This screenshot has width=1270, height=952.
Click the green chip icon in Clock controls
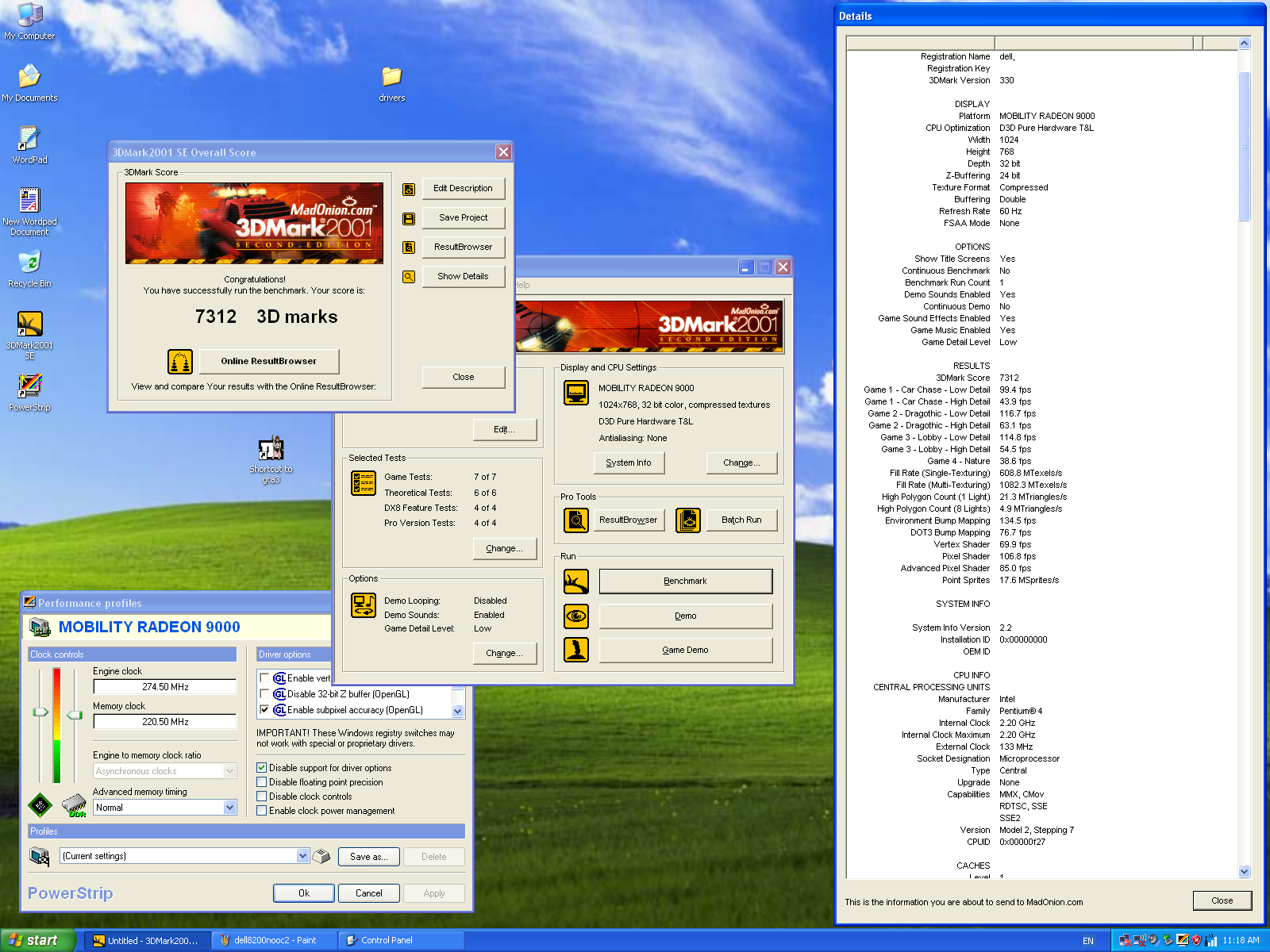(40, 805)
